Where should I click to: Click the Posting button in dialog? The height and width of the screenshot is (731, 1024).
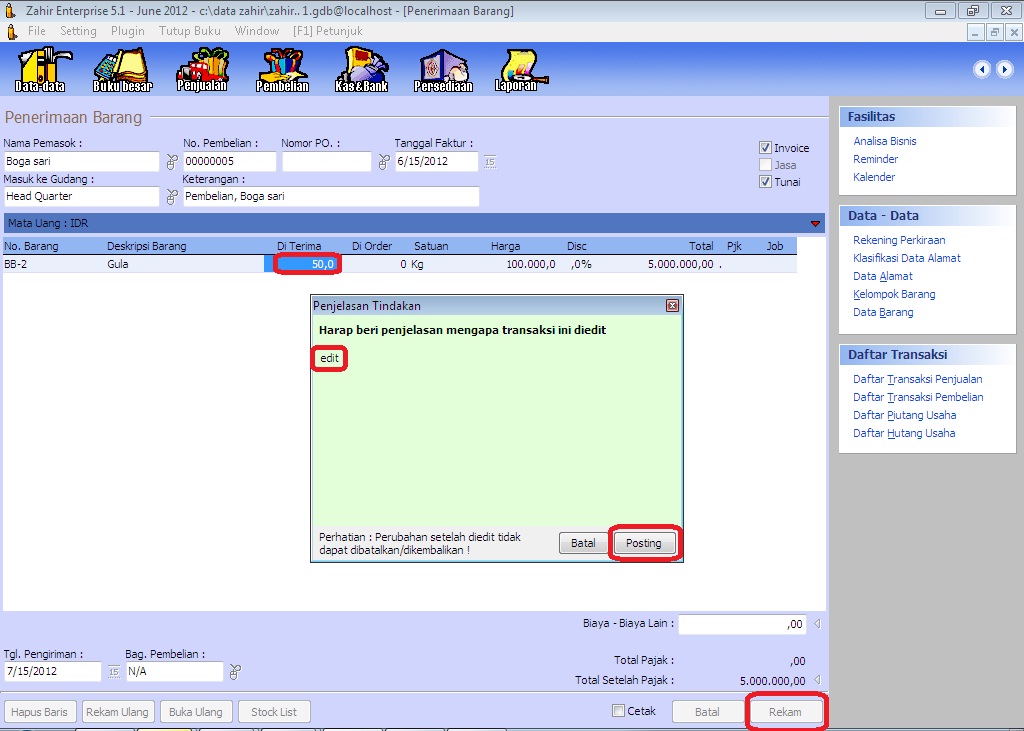pos(644,544)
